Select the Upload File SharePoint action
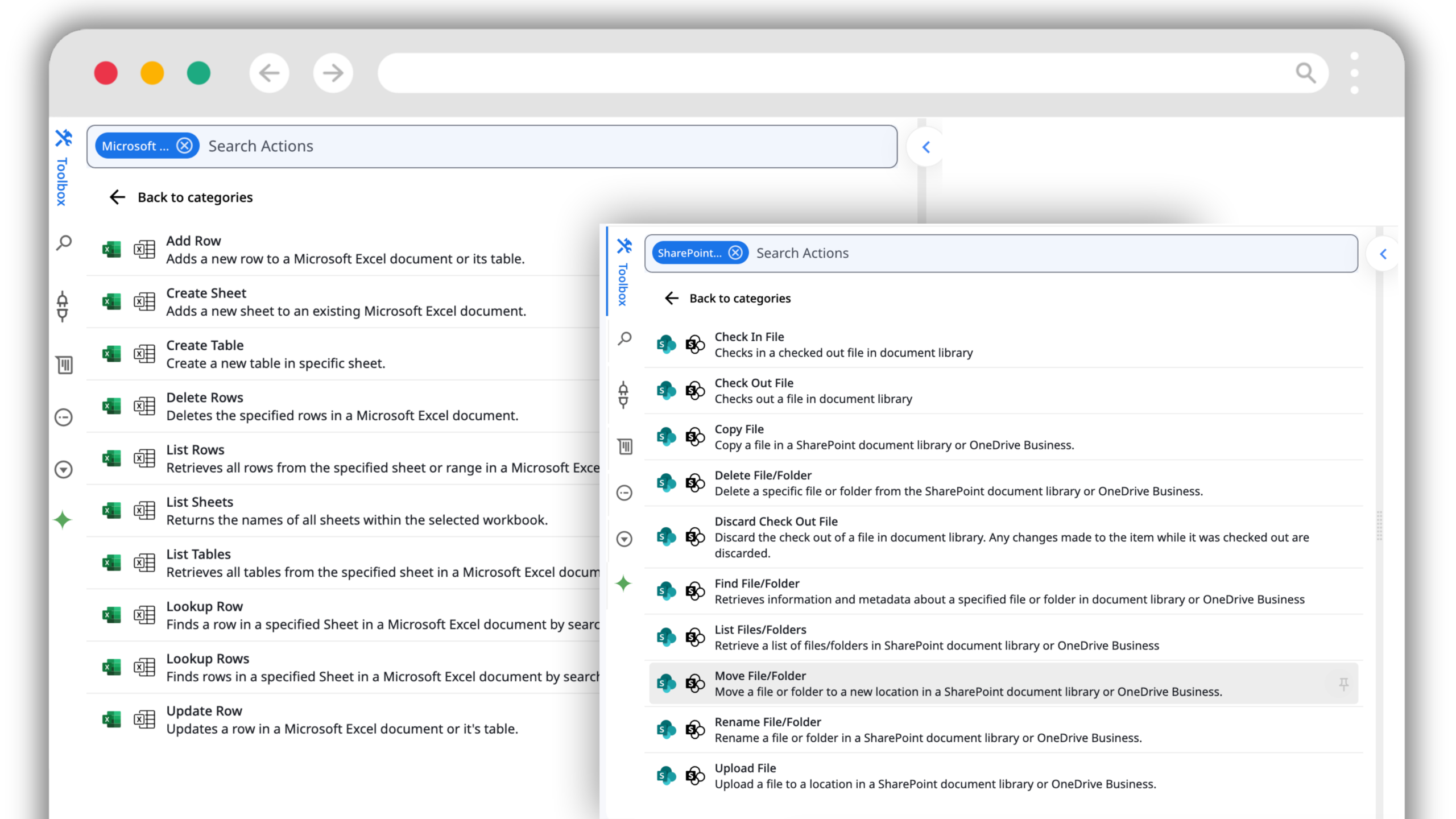The image size is (1456, 819). pos(1004,776)
